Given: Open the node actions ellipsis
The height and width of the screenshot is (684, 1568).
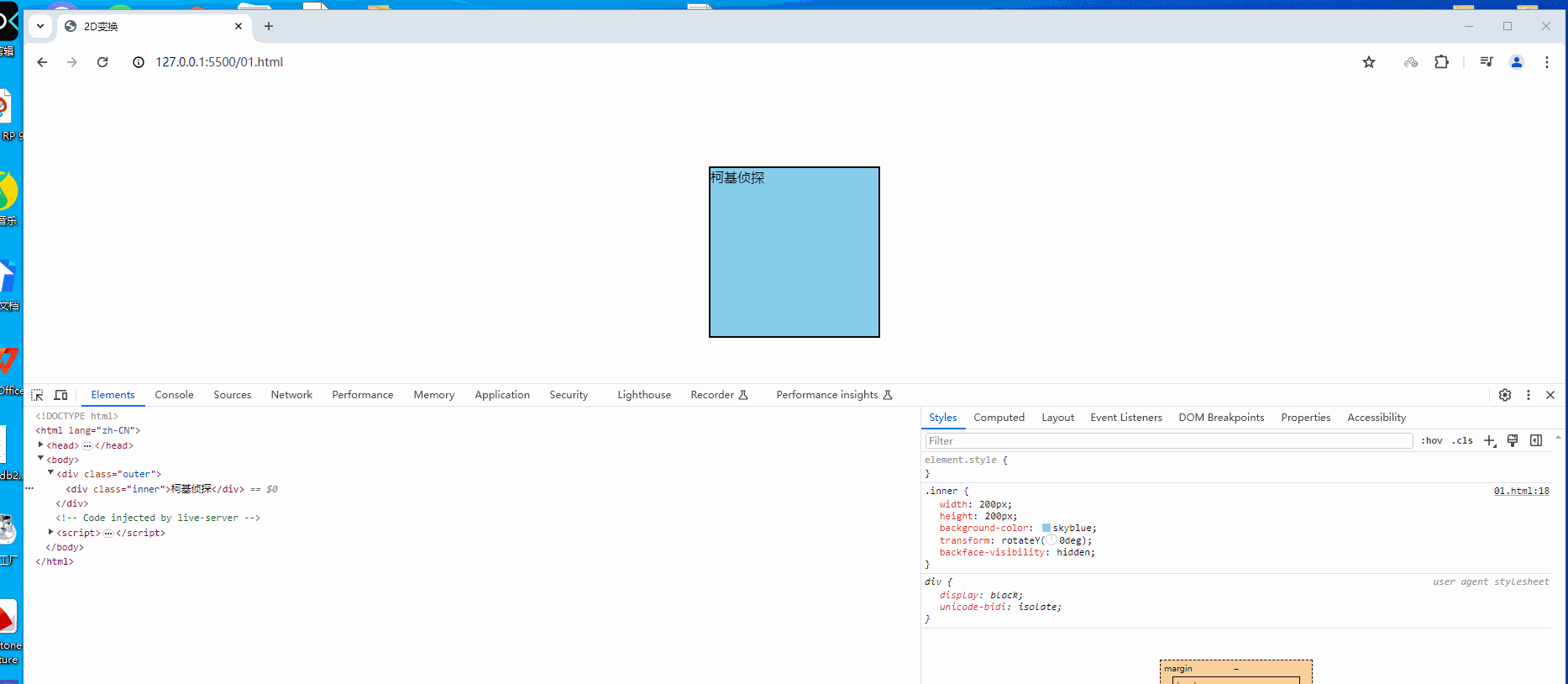Looking at the screenshot, I should click(29, 489).
